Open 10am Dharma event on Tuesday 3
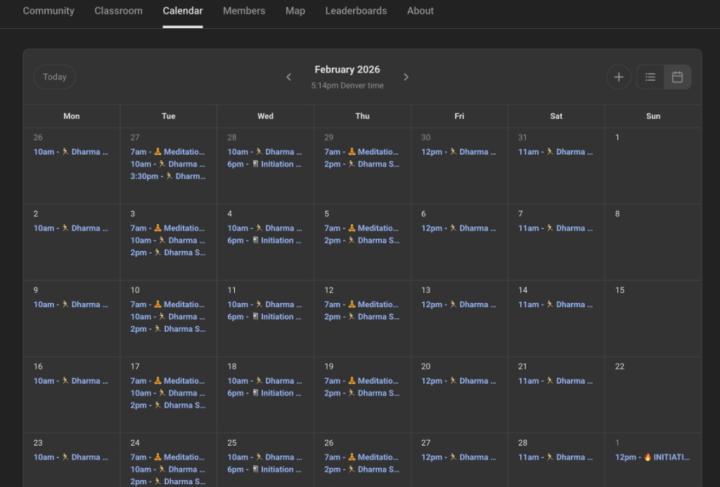This screenshot has height=487, width=720. [x=168, y=241]
